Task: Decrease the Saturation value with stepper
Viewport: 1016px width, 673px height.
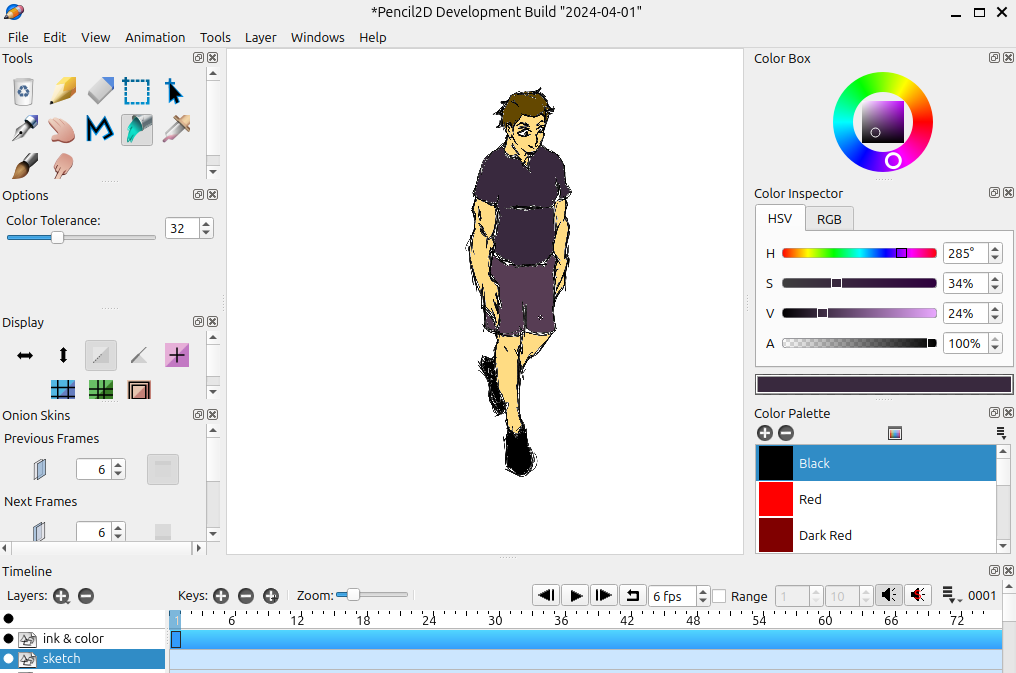Action: point(995,288)
